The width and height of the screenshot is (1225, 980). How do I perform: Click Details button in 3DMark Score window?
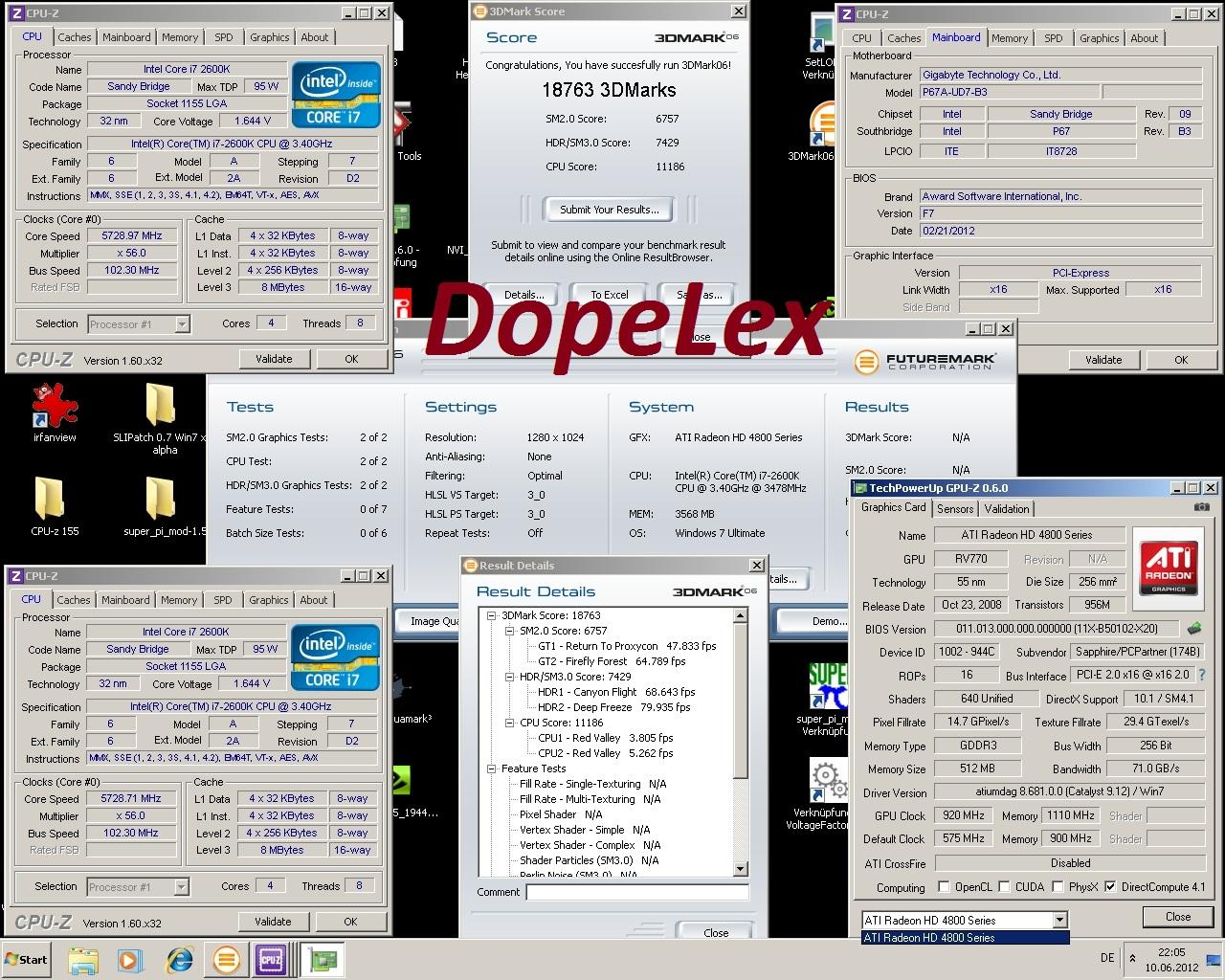524,295
